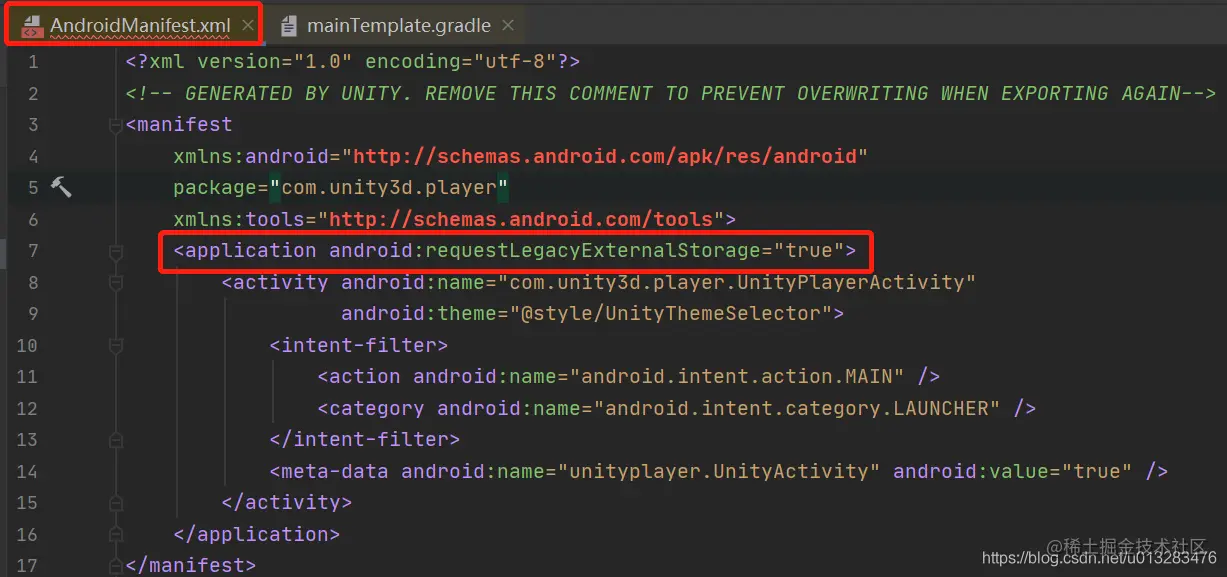The width and height of the screenshot is (1227, 577).
Task: Click the closing activity tag
Action: [287, 502]
